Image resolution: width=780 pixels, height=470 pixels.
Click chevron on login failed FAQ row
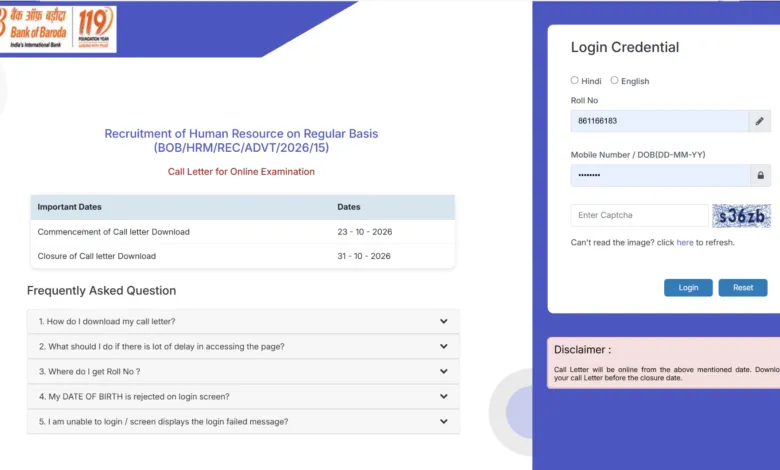(444, 421)
